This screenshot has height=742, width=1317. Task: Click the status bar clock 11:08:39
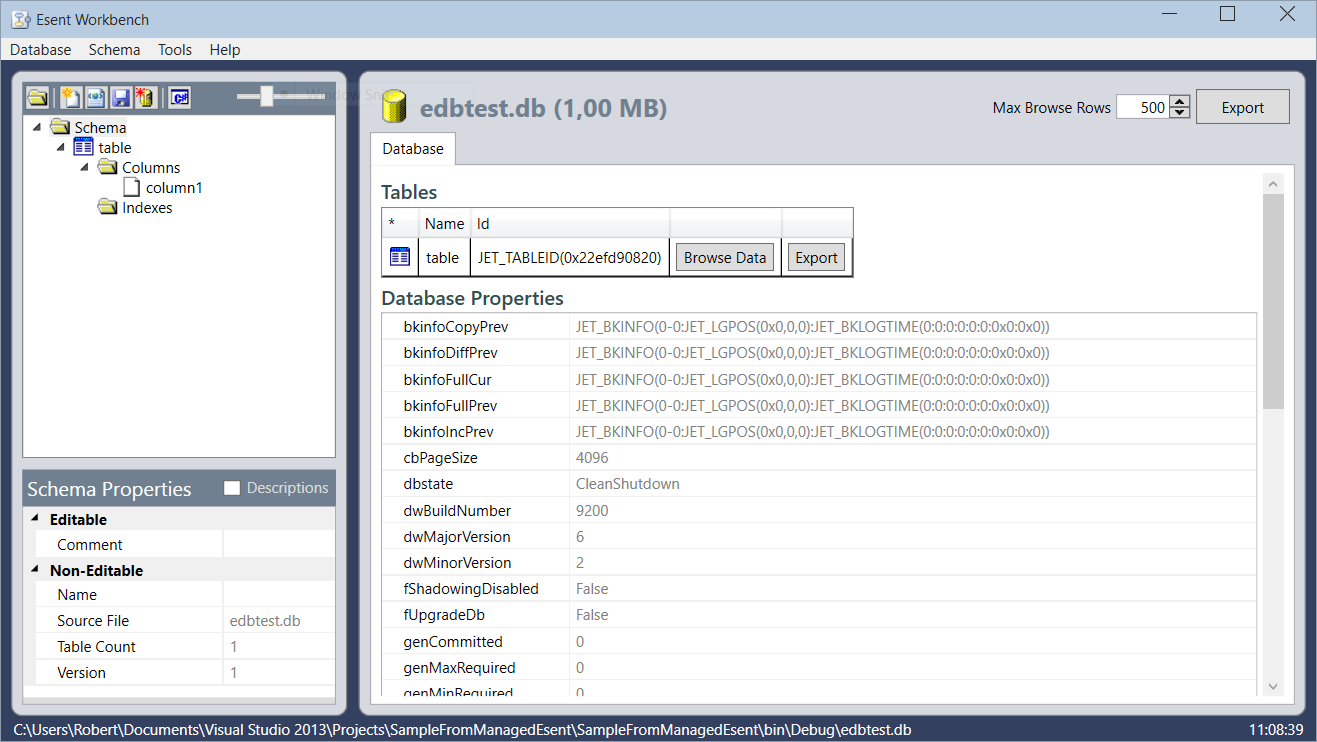point(1277,730)
